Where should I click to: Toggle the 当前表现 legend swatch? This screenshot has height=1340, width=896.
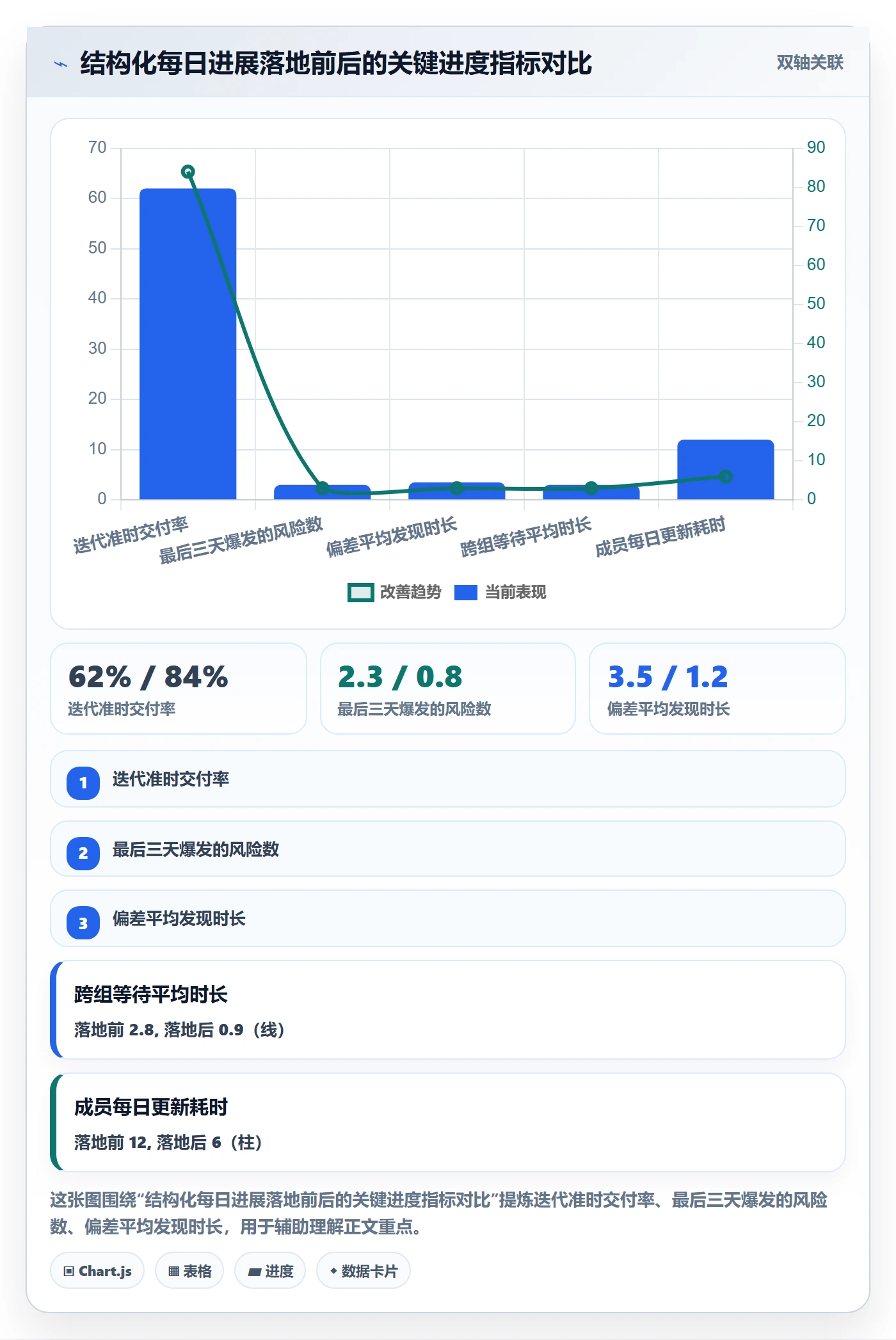[x=465, y=593]
